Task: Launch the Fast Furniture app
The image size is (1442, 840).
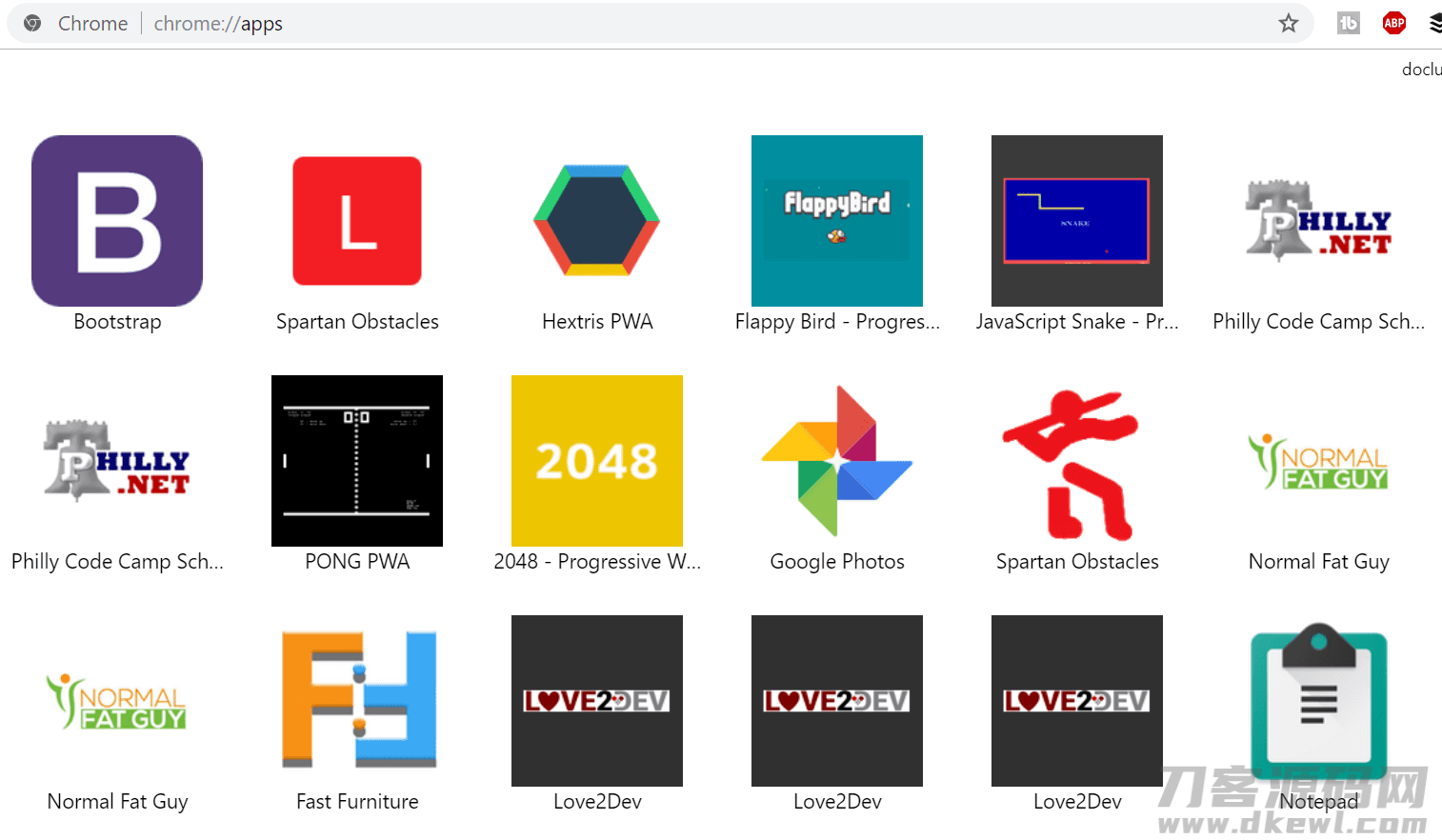Action: tap(358, 699)
